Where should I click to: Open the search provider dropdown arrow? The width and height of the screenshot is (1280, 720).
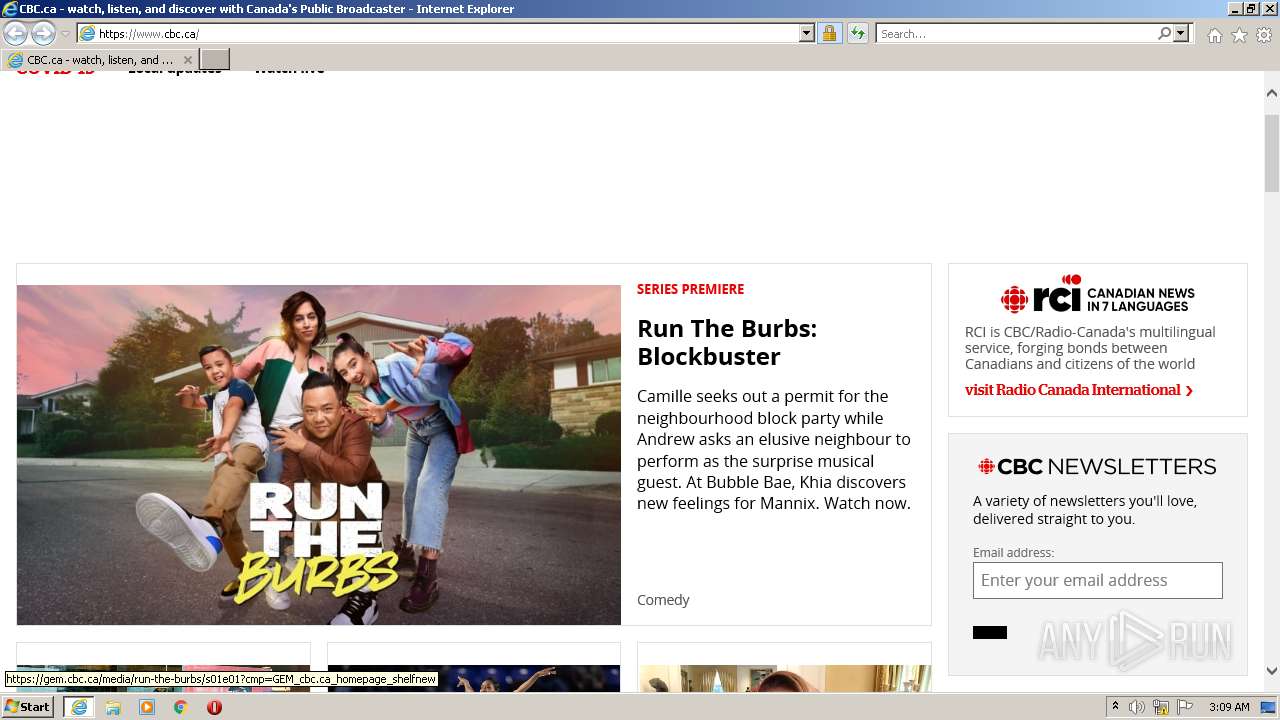tap(1181, 33)
